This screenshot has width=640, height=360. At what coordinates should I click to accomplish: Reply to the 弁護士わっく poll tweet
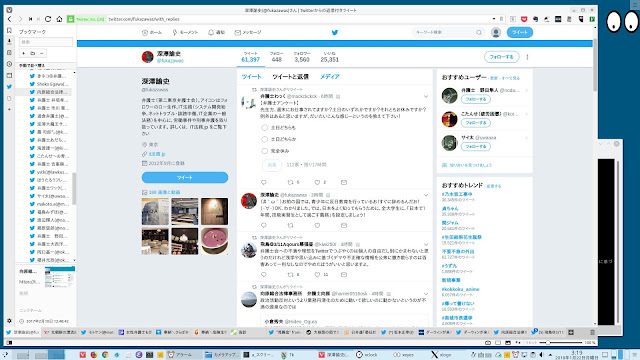pos(264,182)
